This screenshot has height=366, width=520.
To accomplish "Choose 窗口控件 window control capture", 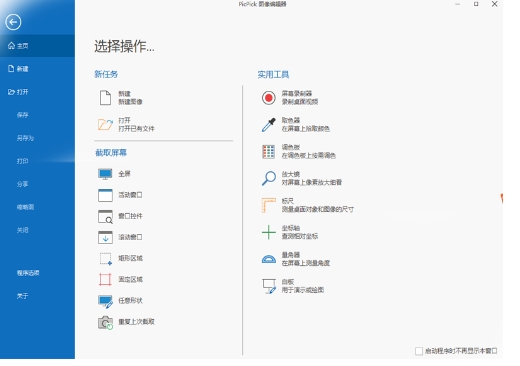I will 120,216.
